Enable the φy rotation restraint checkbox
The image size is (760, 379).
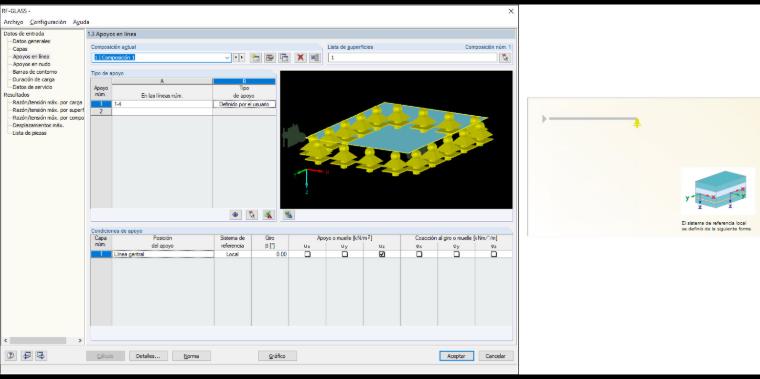point(456,254)
